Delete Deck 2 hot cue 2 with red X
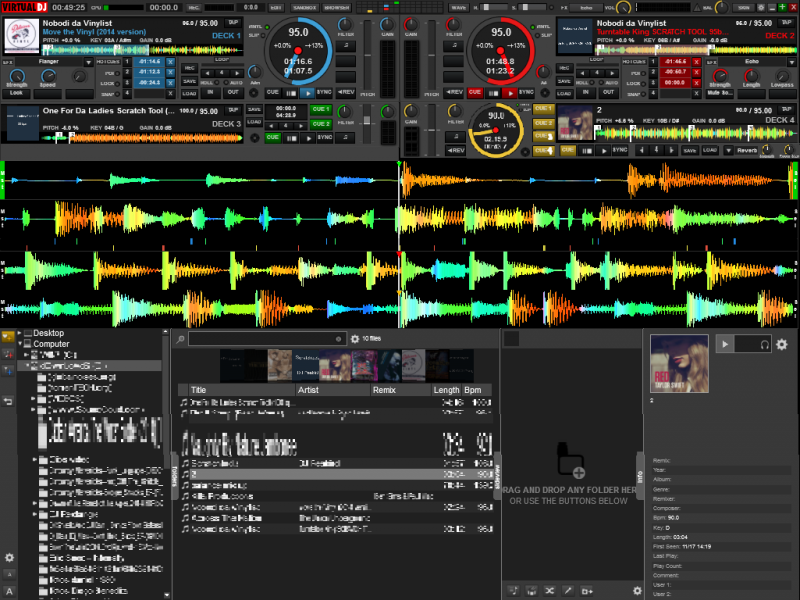The height and width of the screenshot is (600, 800). 696,72
